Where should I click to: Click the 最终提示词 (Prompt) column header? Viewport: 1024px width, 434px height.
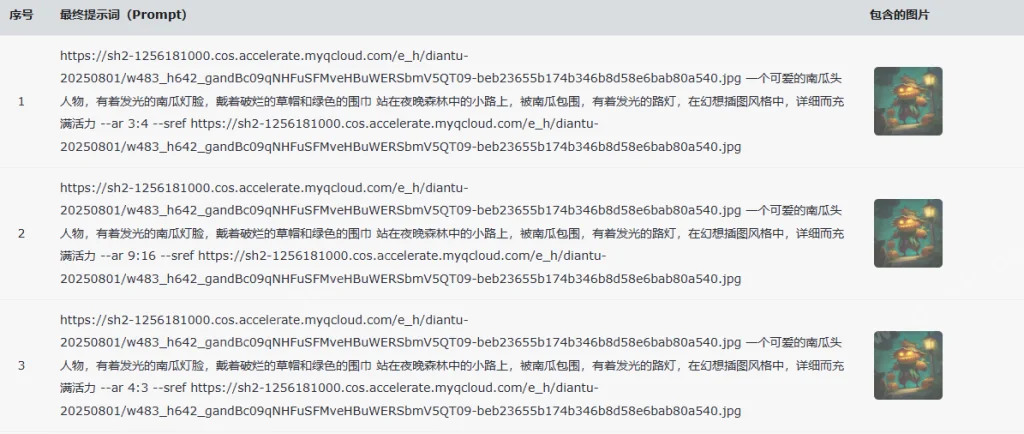(x=123, y=15)
